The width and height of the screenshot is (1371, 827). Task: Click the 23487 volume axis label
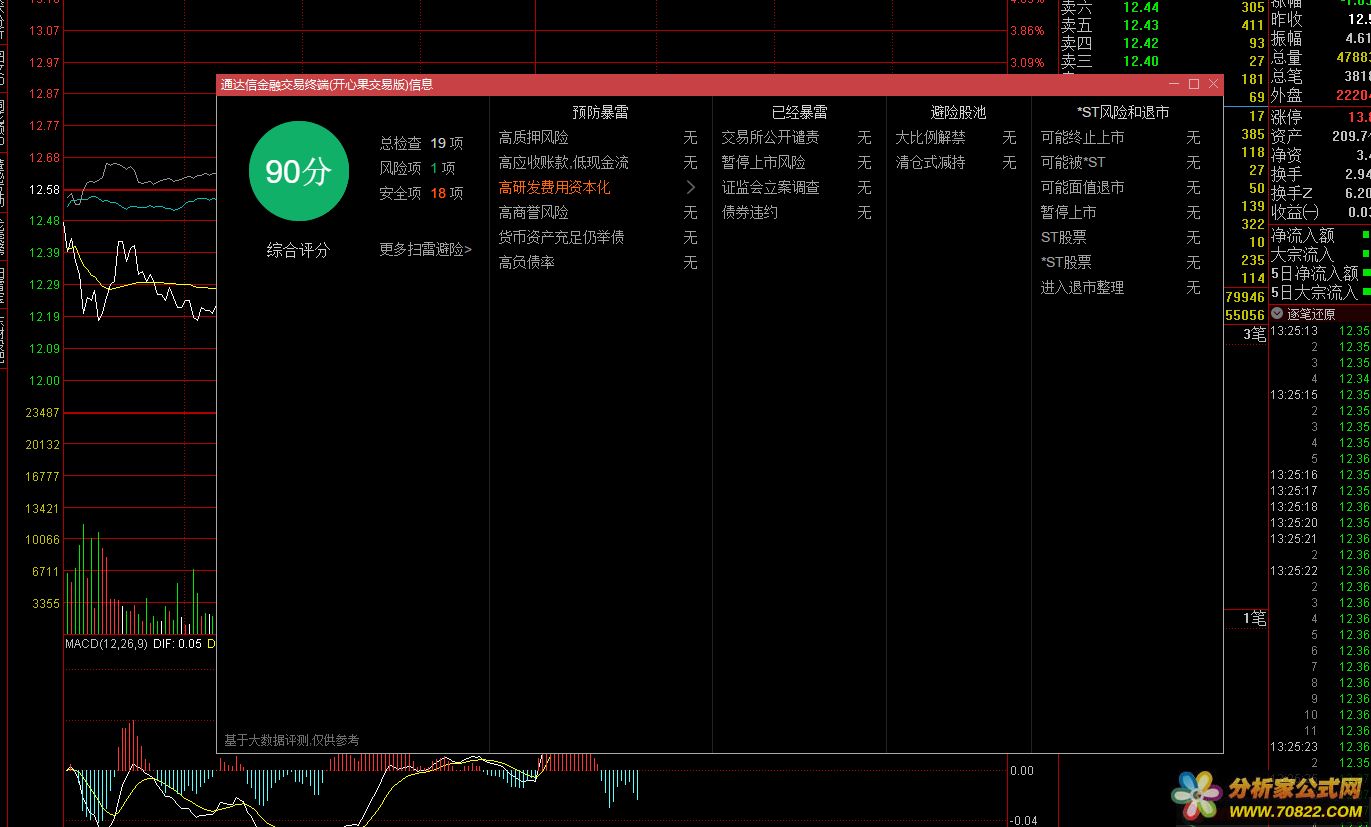(42, 412)
